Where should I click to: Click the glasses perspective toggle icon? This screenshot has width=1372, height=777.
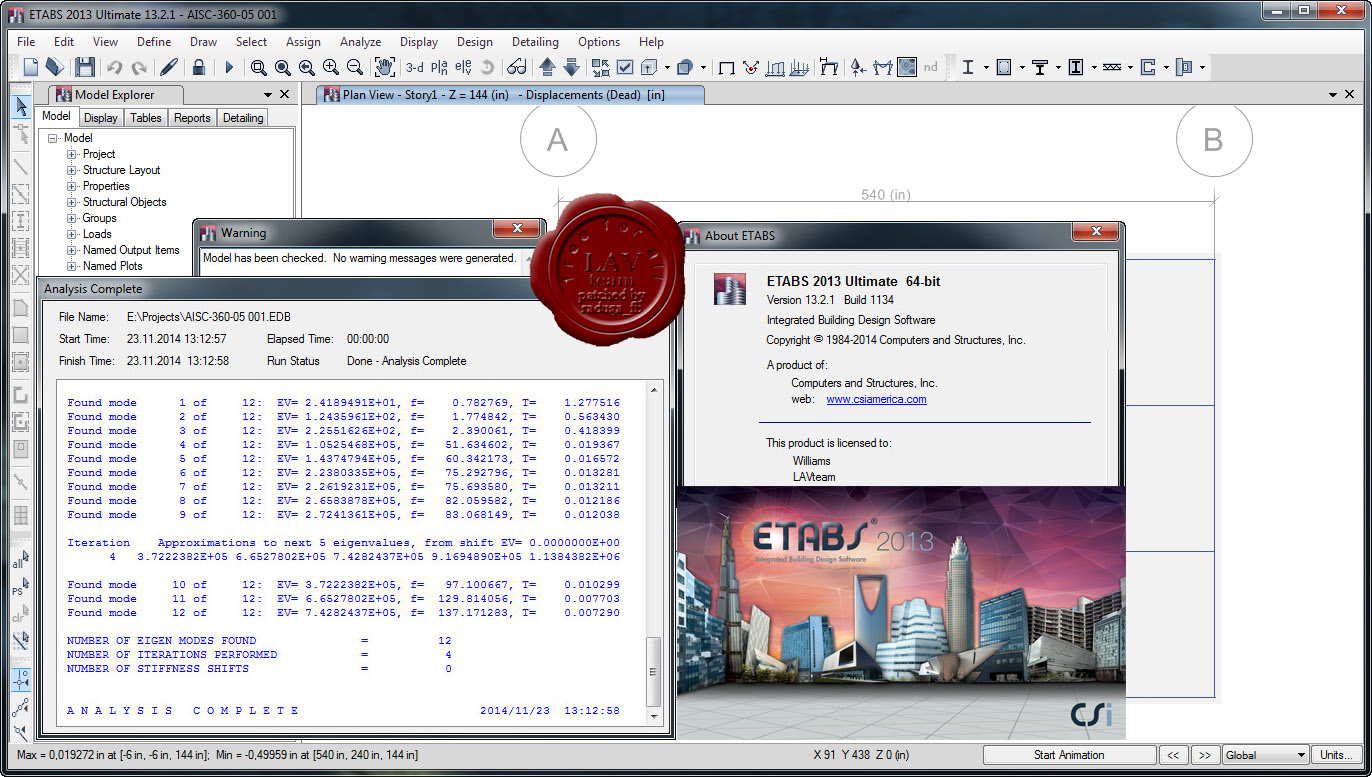pyautogui.click(x=517, y=67)
